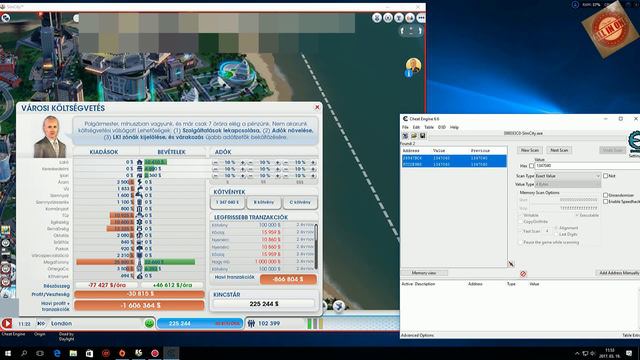The height and width of the screenshot is (360, 640).
Task: Open Task View from the taskbar
Action: [x=40, y=353]
